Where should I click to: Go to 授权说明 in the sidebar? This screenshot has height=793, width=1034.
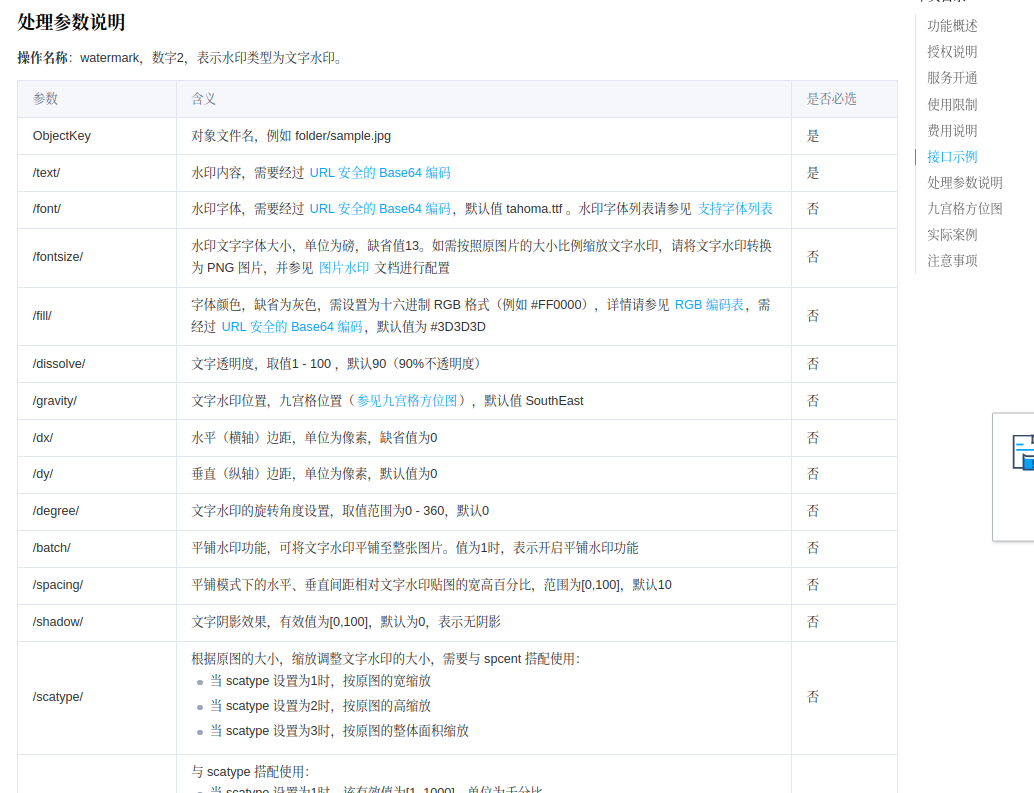(x=952, y=51)
